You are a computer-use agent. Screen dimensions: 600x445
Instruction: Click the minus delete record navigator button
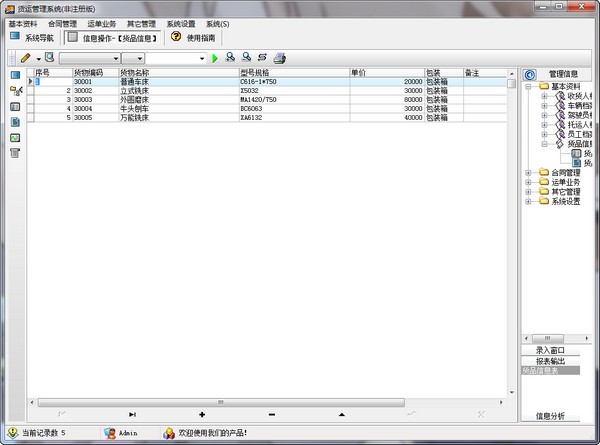[272, 413]
